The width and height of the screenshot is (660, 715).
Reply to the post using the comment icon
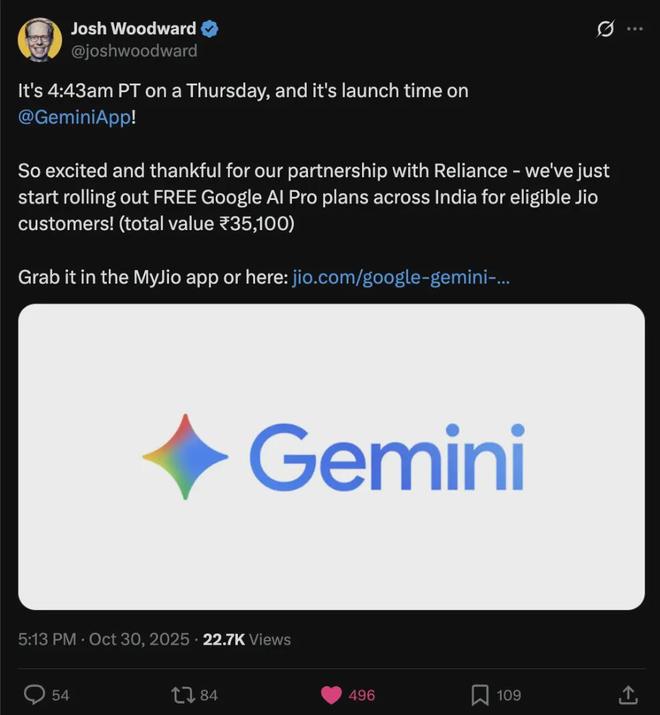pos(34,694)
